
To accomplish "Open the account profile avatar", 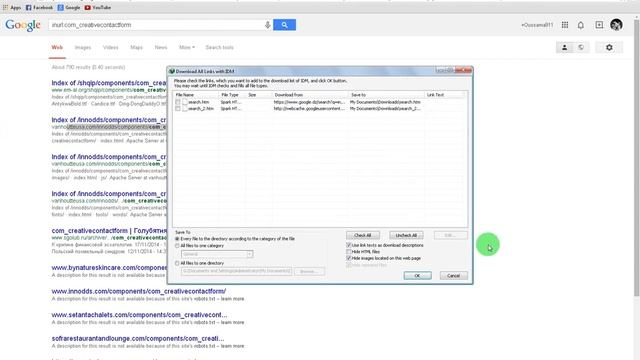I will [x=616, y=25].
